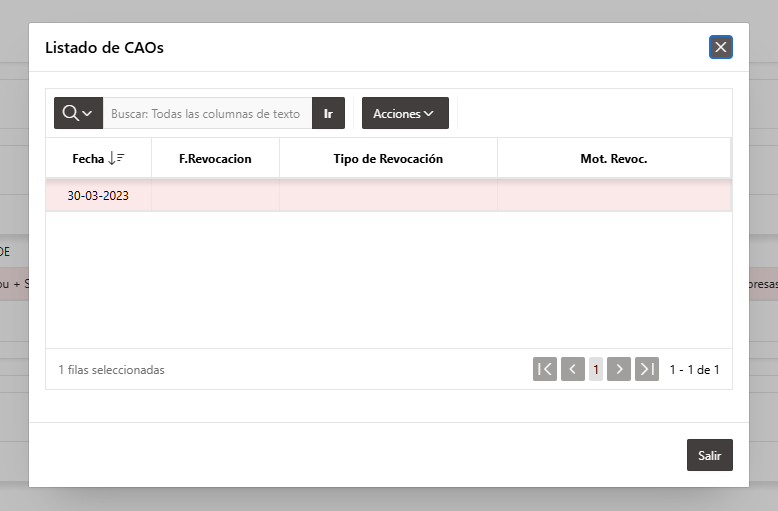Go to first page icon

tap(545, 369)
